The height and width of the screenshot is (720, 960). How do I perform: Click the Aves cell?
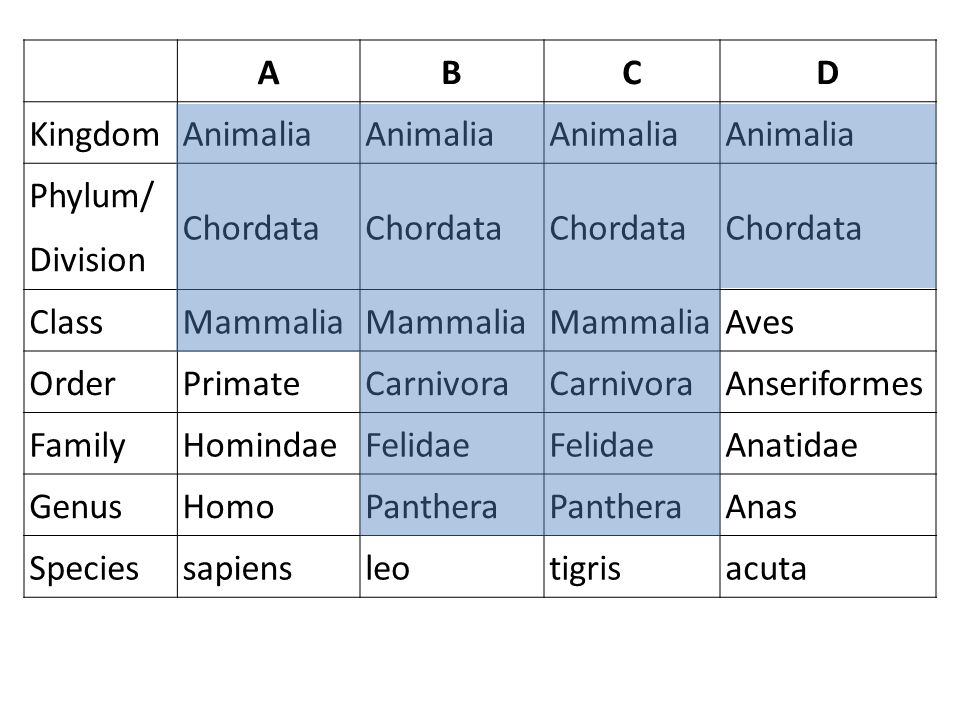[828, 320]
